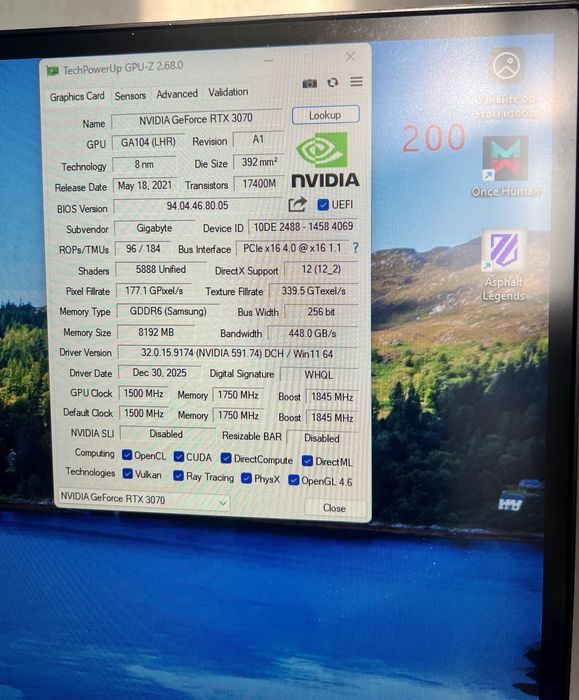Click the Technology value 8 nm
This screenshot has width=579, height=700.
(x=144, y=164)
